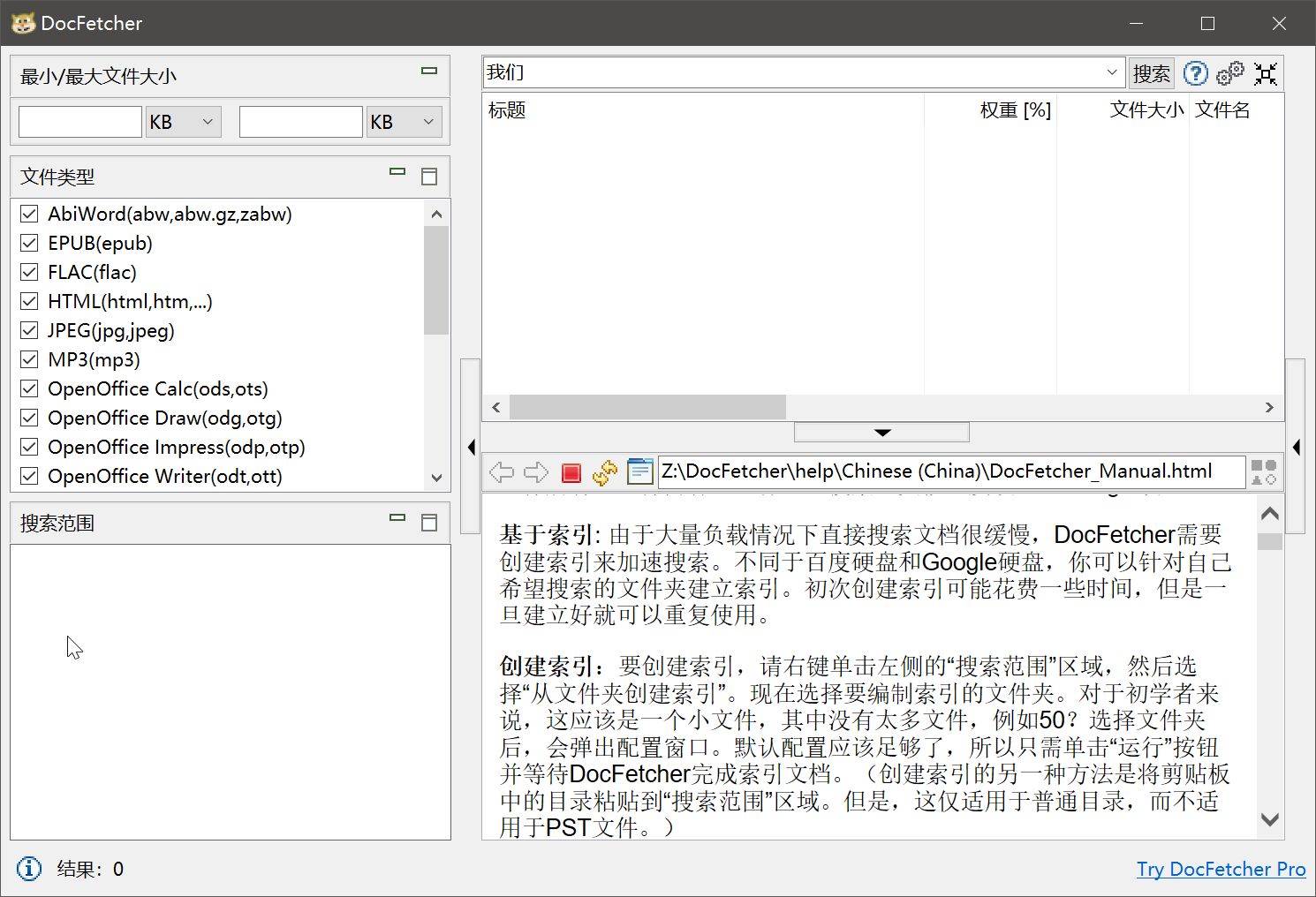Uncheck the EPUB(epub) file type
This screenshot has width=1316, height=897.
[28, 242]
